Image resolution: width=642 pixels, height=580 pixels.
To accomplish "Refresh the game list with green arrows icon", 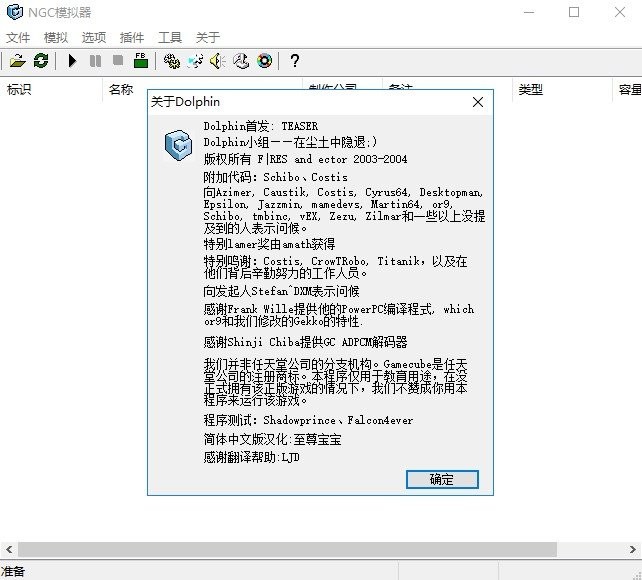I will point(41,61).
